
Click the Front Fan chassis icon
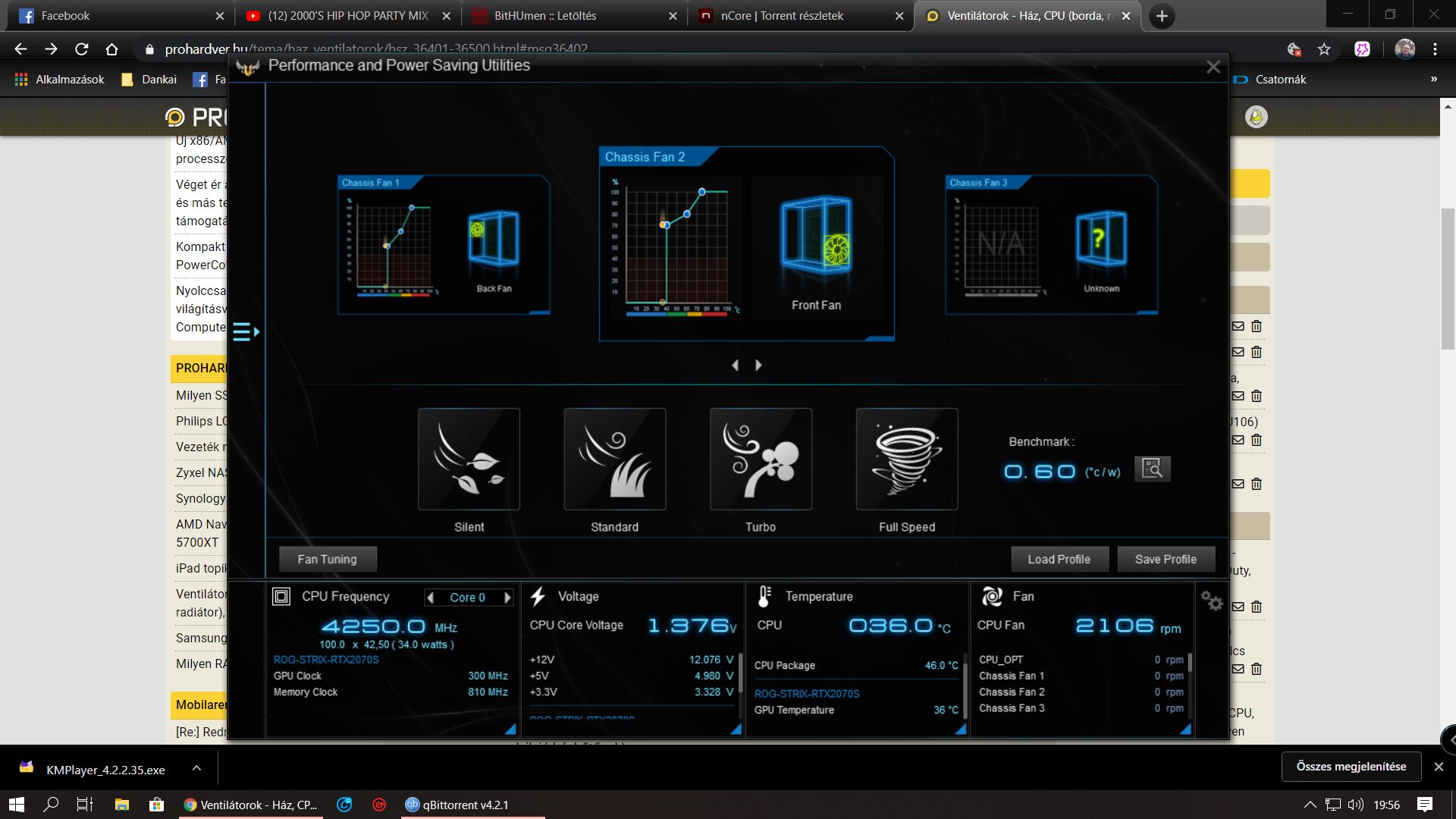coord(817,236)
